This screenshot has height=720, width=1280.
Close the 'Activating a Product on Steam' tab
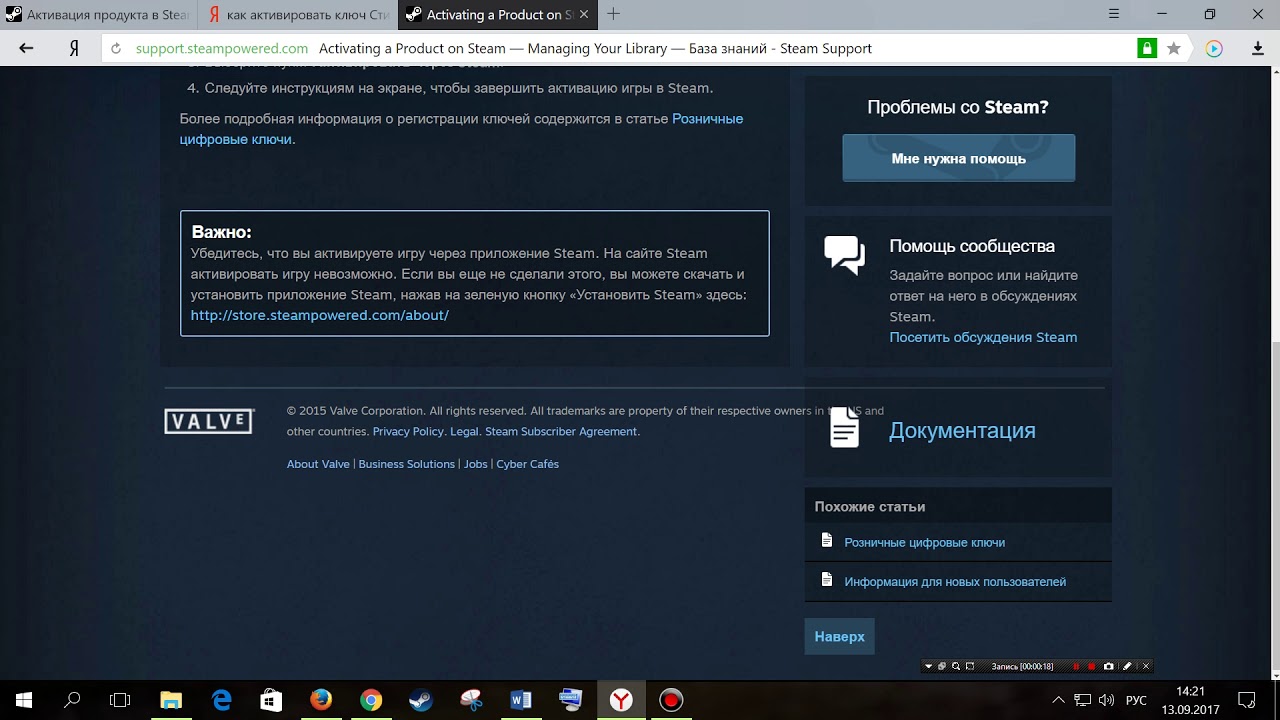(x=584, y=15)
